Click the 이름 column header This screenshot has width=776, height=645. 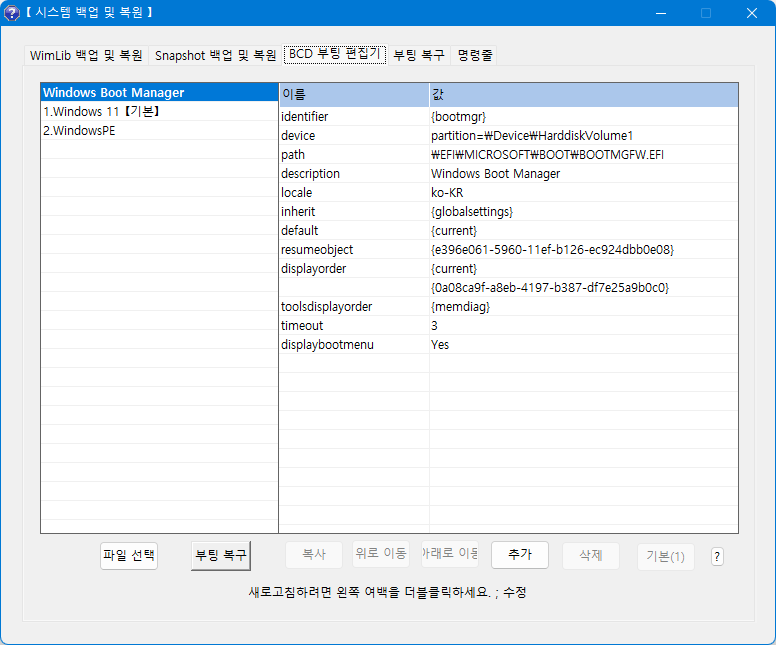tap(354, 95)
